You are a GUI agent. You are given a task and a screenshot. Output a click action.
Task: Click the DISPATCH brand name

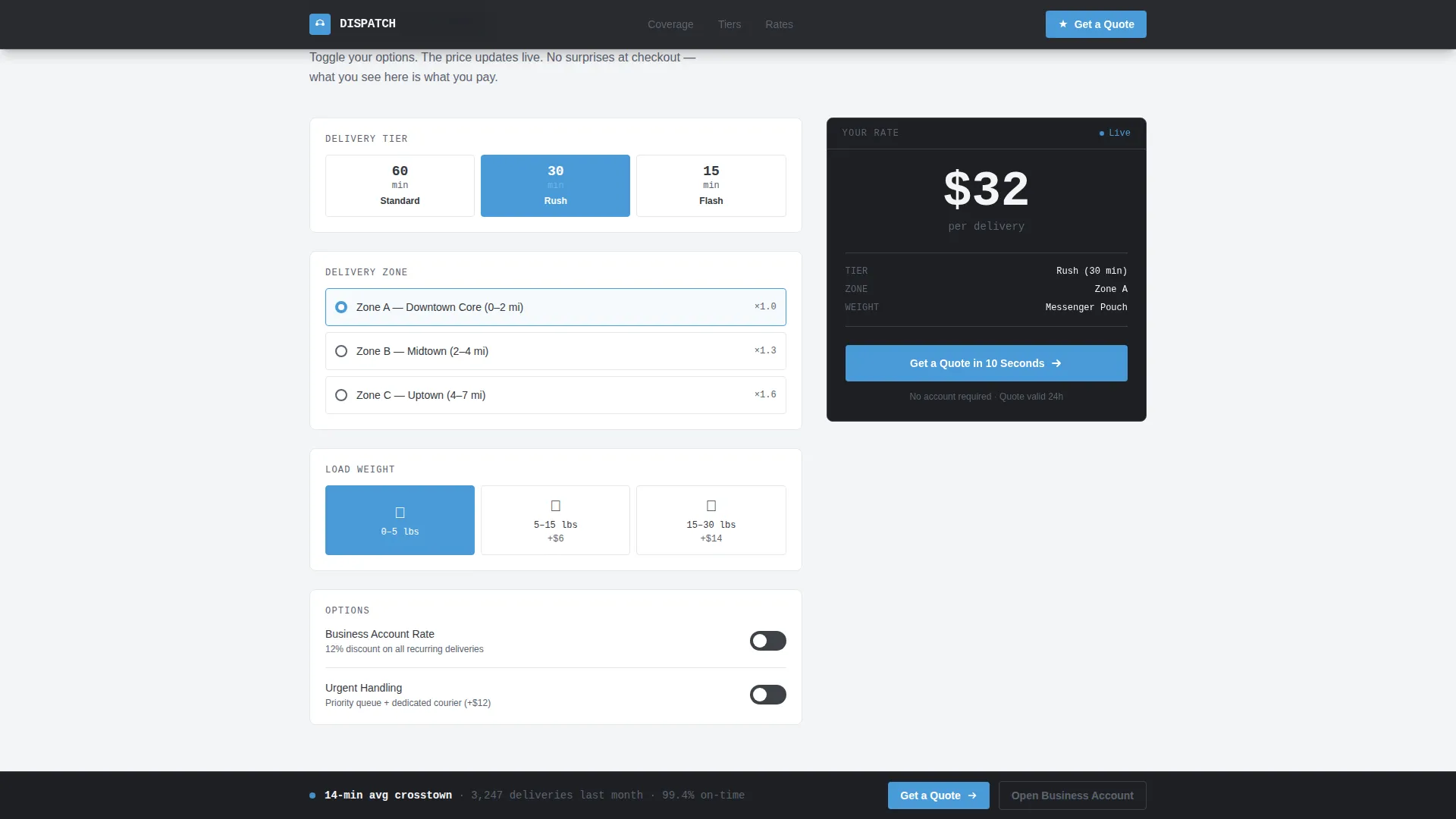pyautogui.click(x=368, y=24)
